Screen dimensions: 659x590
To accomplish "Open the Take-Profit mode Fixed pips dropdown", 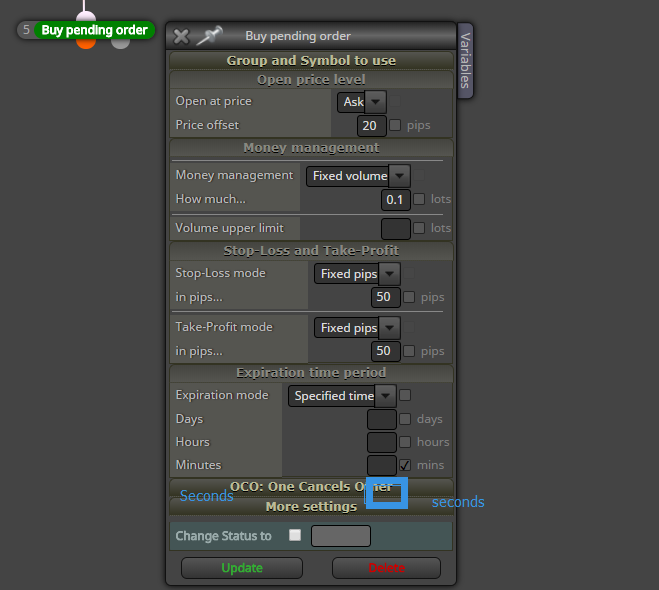I will pyautogui.click(x=357, y=328).
